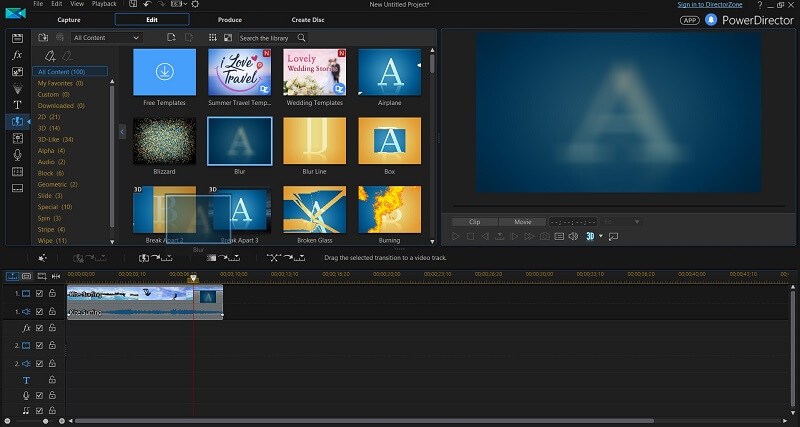The width and height of the screenshot is (800, 427).
Task: Click the notification bell icon
Action: pyautogui.click(x=711, y=20)
